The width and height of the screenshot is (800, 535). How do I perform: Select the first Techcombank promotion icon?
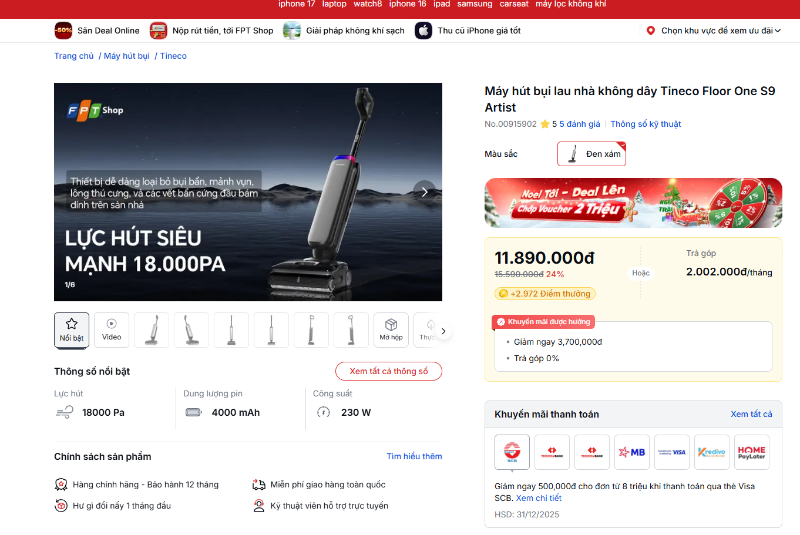(552, 452)
